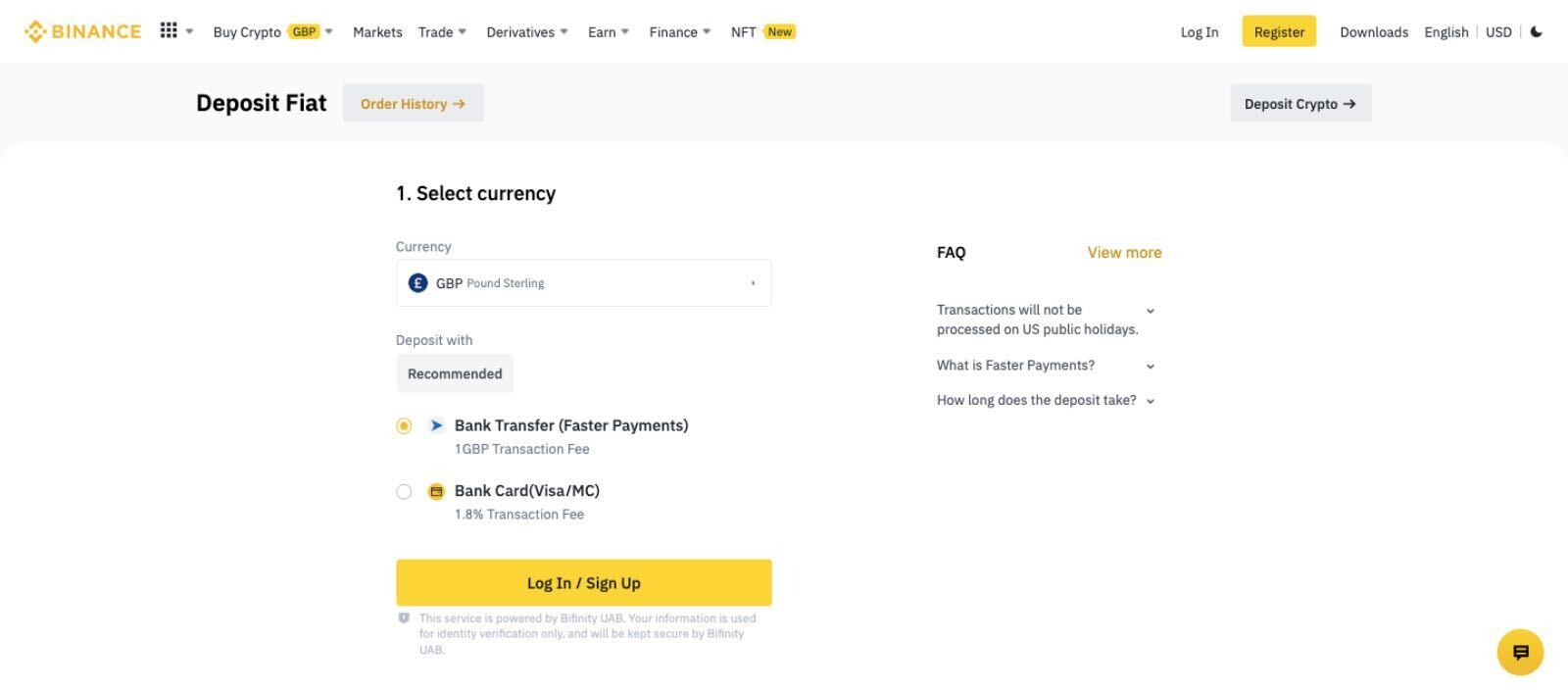1568x692 pixels.
Task: Click the shield icon beside the Bifinity notice
Action: click(404, 618)
